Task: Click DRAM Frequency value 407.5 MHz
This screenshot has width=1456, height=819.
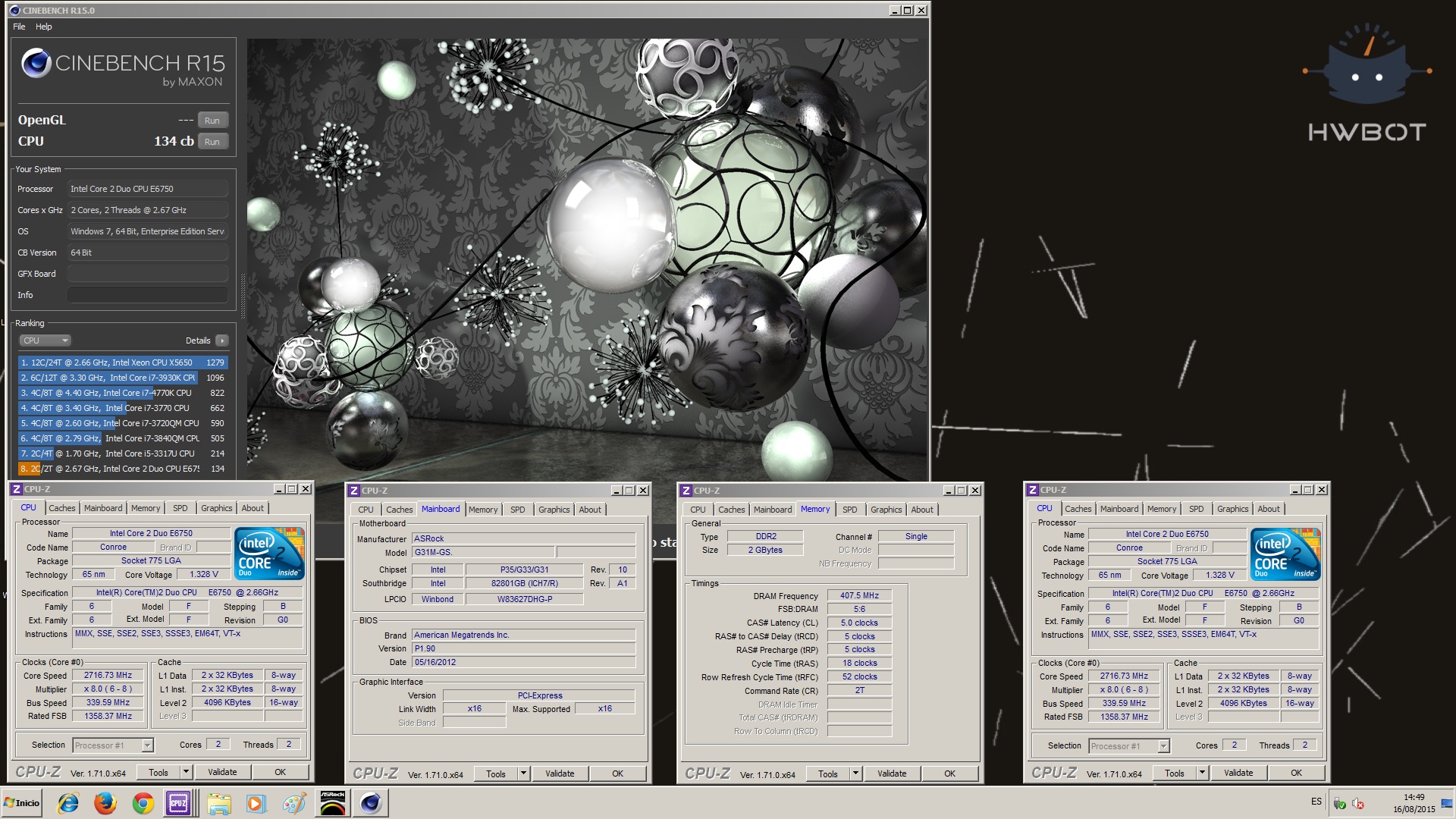Action: [859, 595]
